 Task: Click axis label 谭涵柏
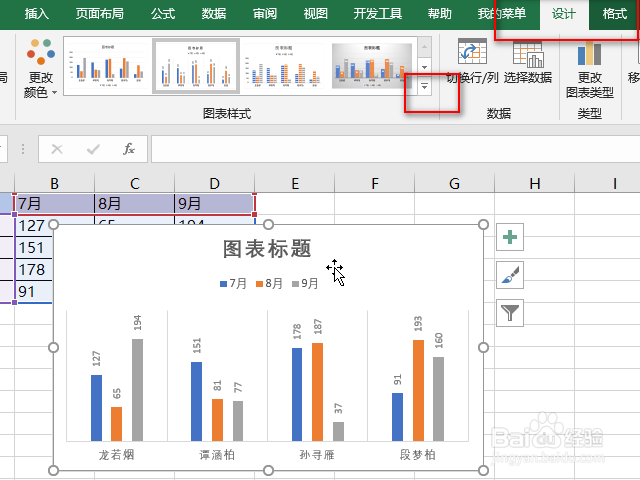[217, 454]
